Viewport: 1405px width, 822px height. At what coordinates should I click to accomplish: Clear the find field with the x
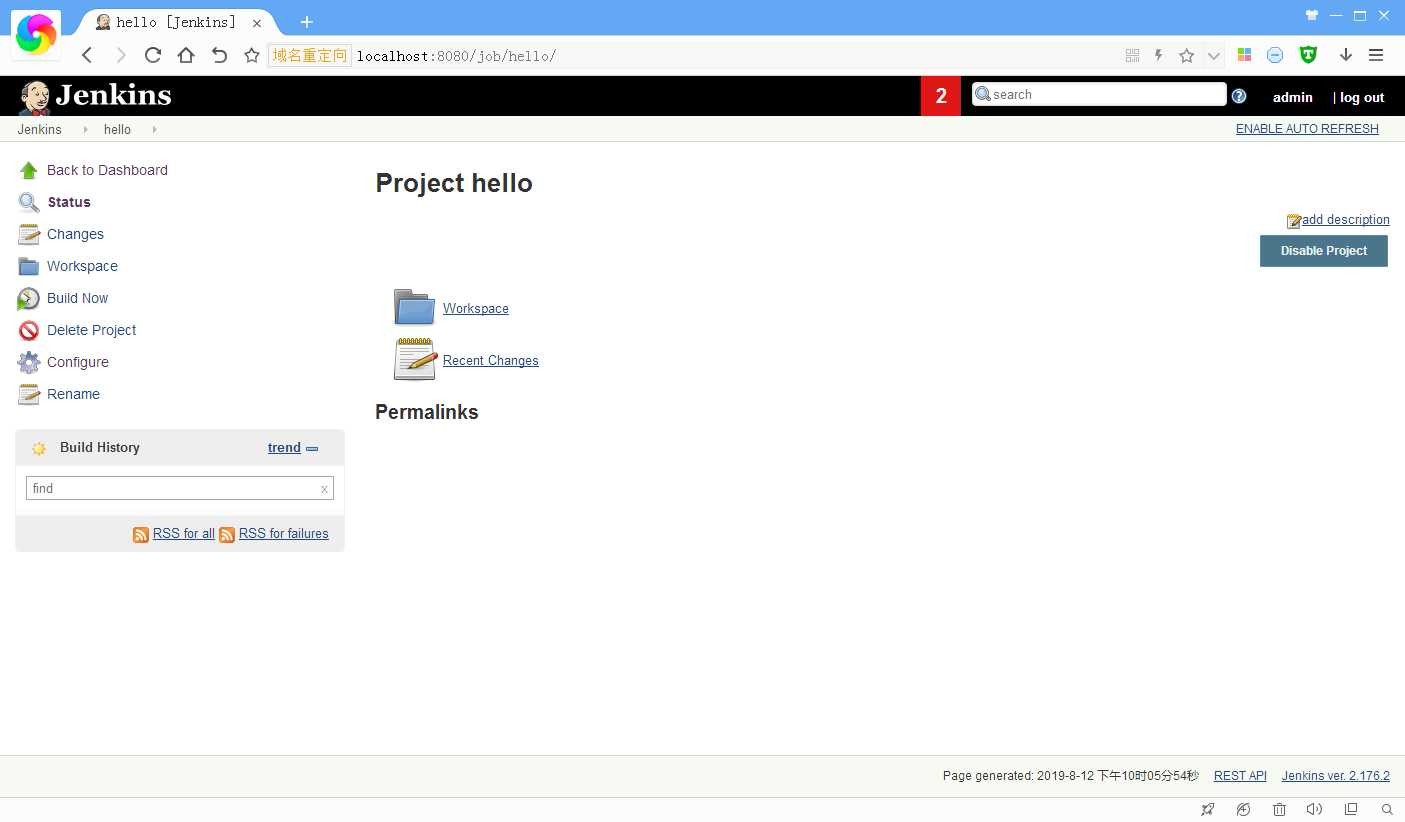pyautogui.click(x=324, y=489)
